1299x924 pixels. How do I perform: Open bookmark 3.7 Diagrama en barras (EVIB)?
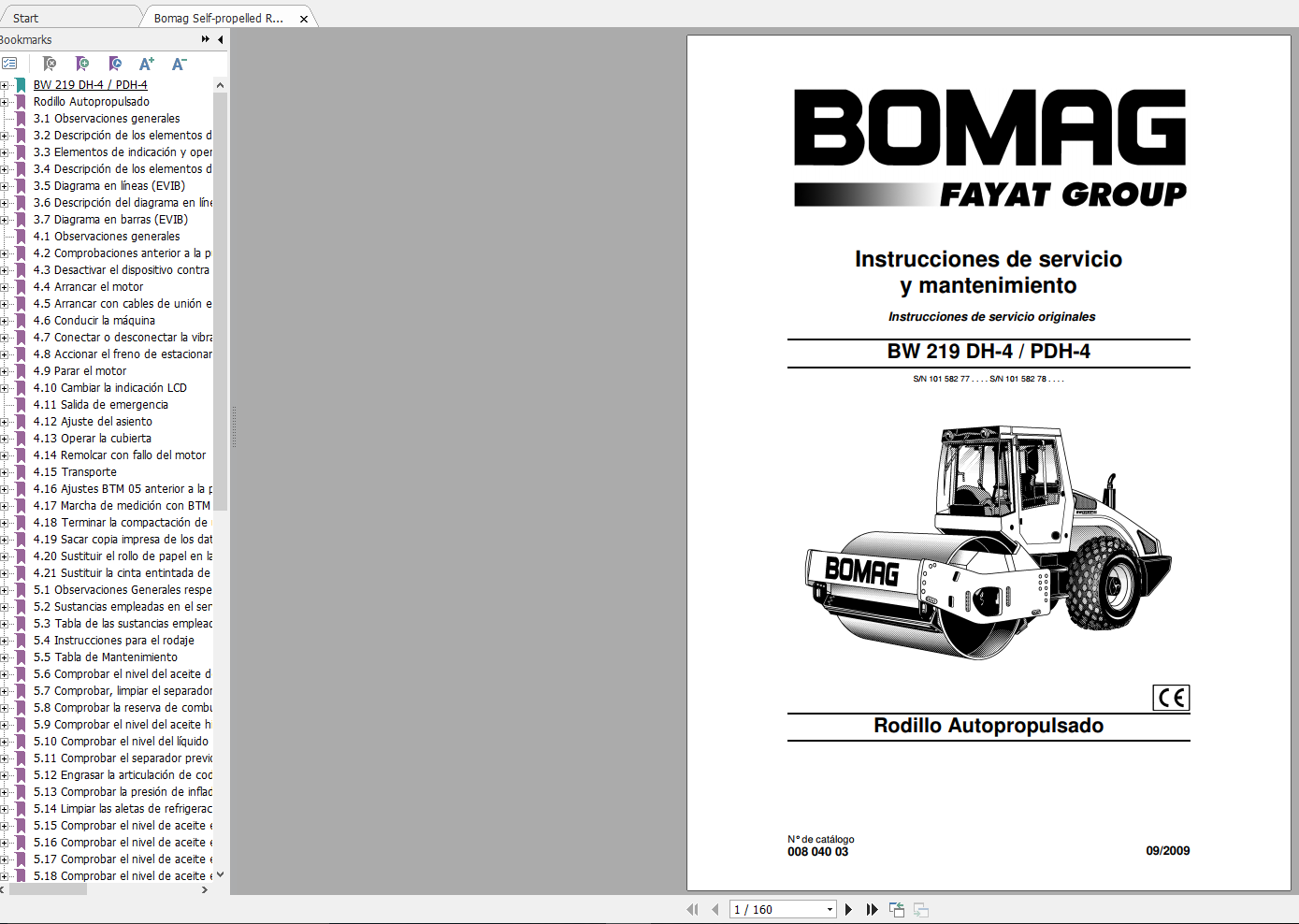point(110,220)
